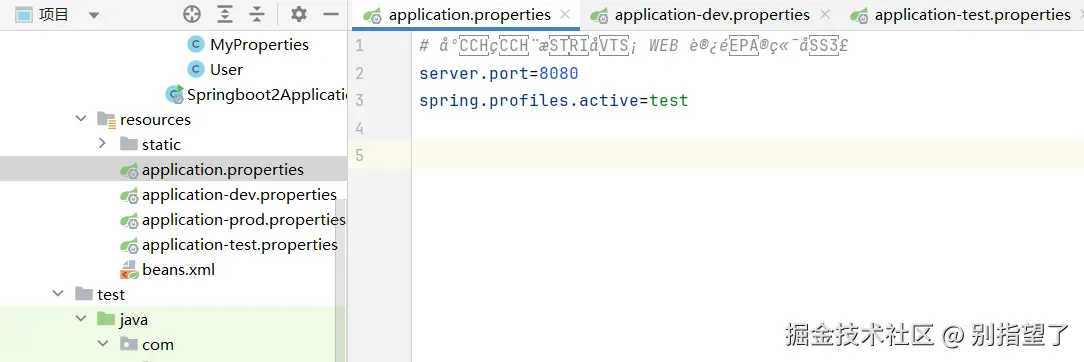Screen dimensions: 1084x362
Task: Click the green java test folder icon
Action: [x=106, y=319]
